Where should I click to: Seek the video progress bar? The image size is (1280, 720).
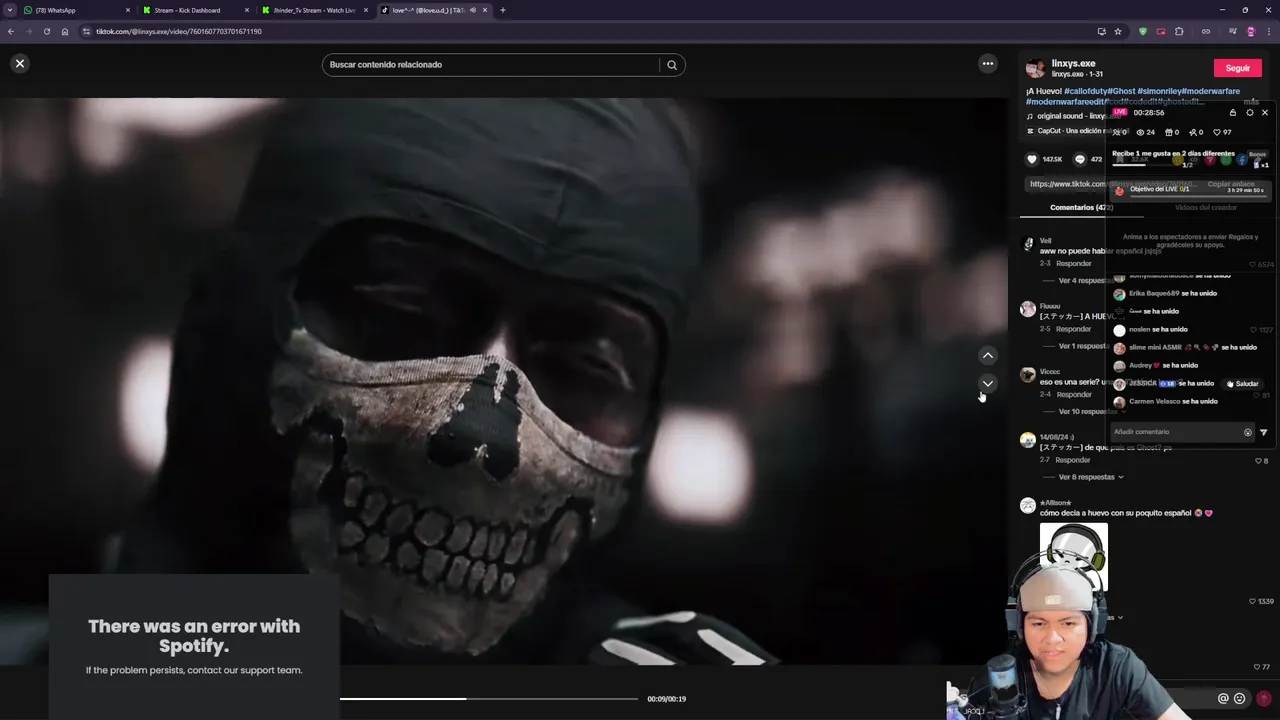pyautogui.click(x=489, y=699)
